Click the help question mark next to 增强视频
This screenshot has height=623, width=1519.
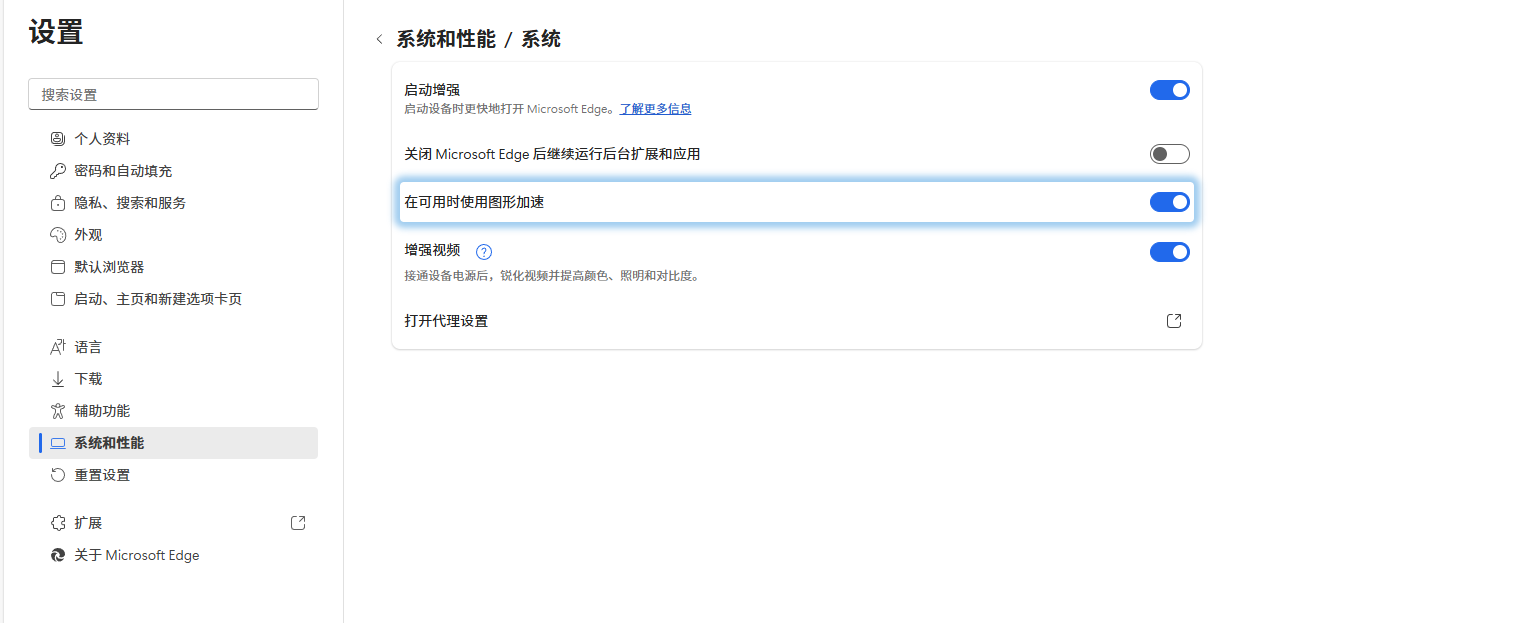484,252
